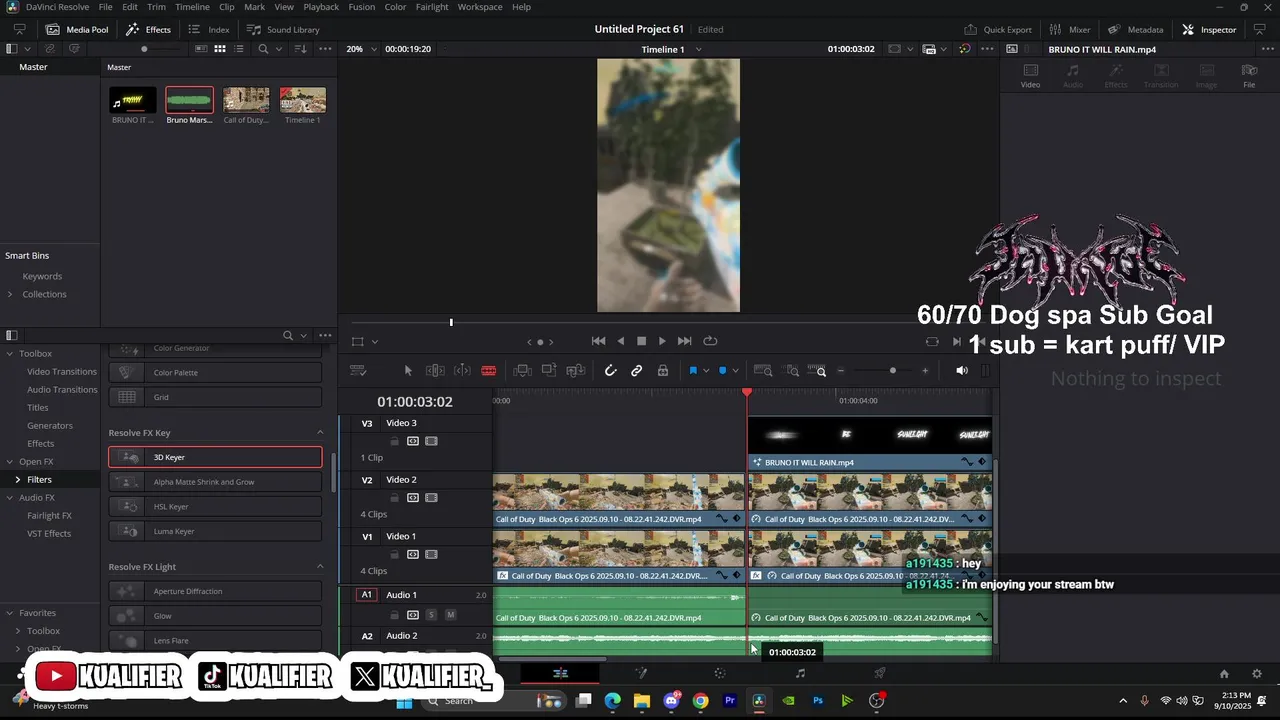This screenshot has height=720, width=1280.
Task: Toggle Auto Track Selector on Video 2
Action: pyautogui.click(x=413, y=498)
